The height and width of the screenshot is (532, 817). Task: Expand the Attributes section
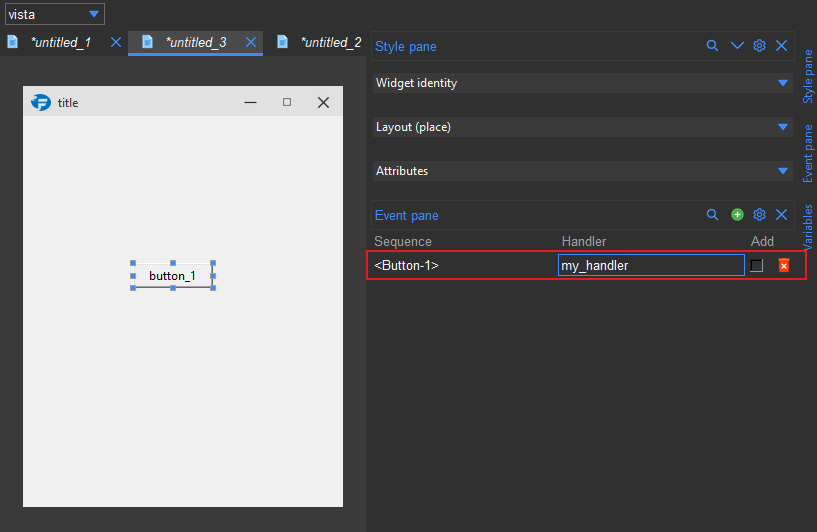583,171
